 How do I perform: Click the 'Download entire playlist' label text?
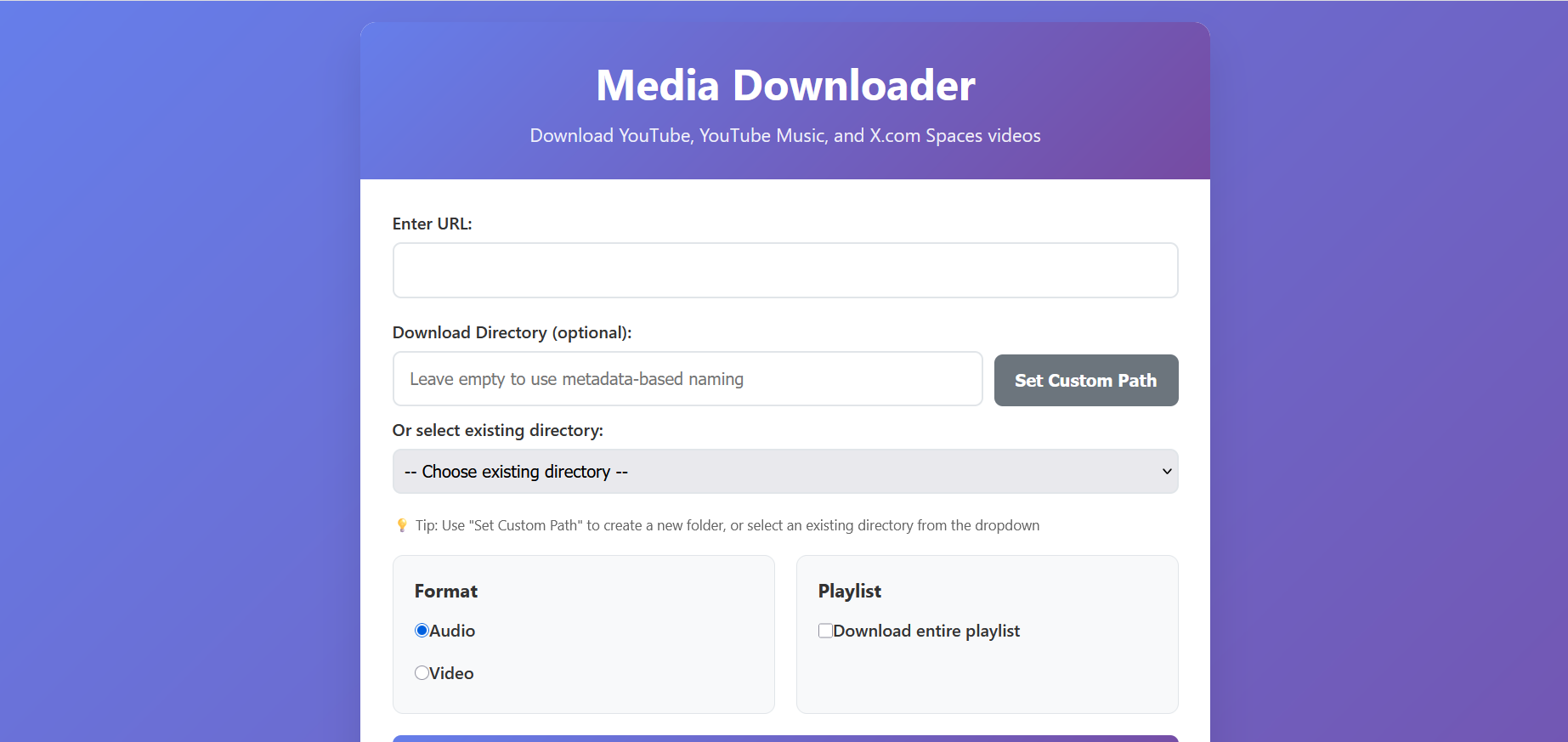(x=926, y=631)
